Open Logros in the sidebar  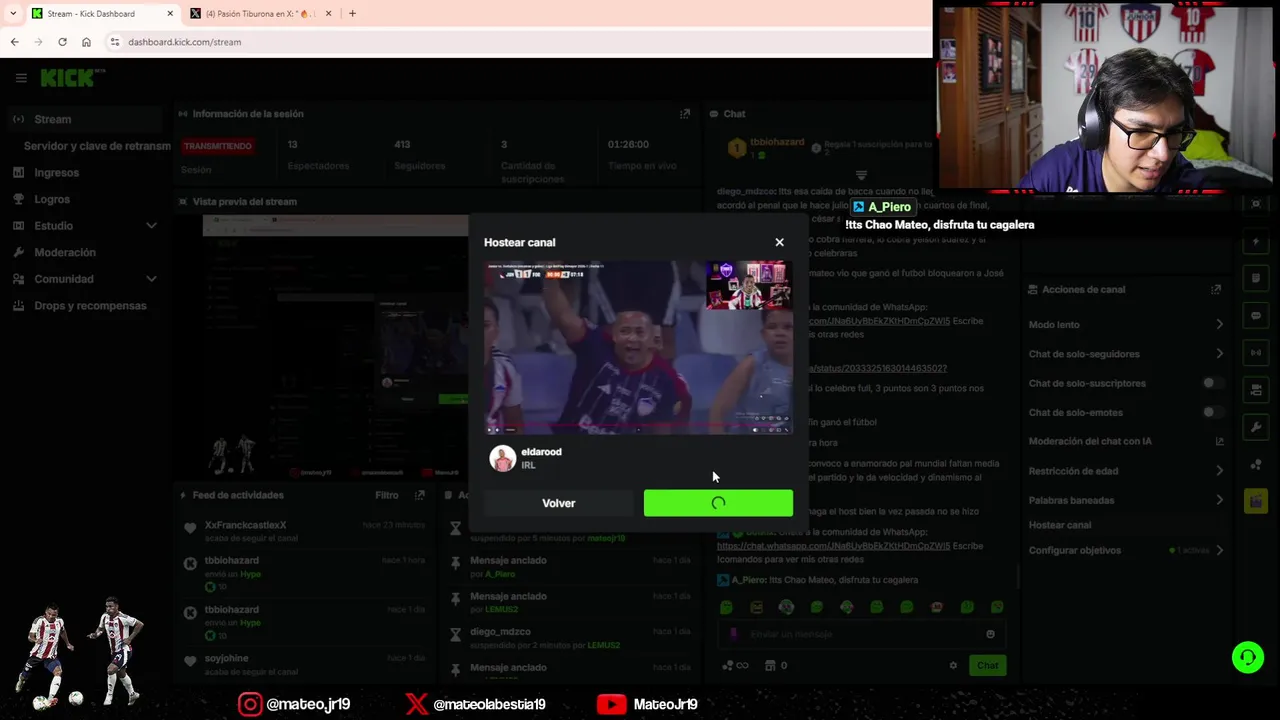pos(52,199)
